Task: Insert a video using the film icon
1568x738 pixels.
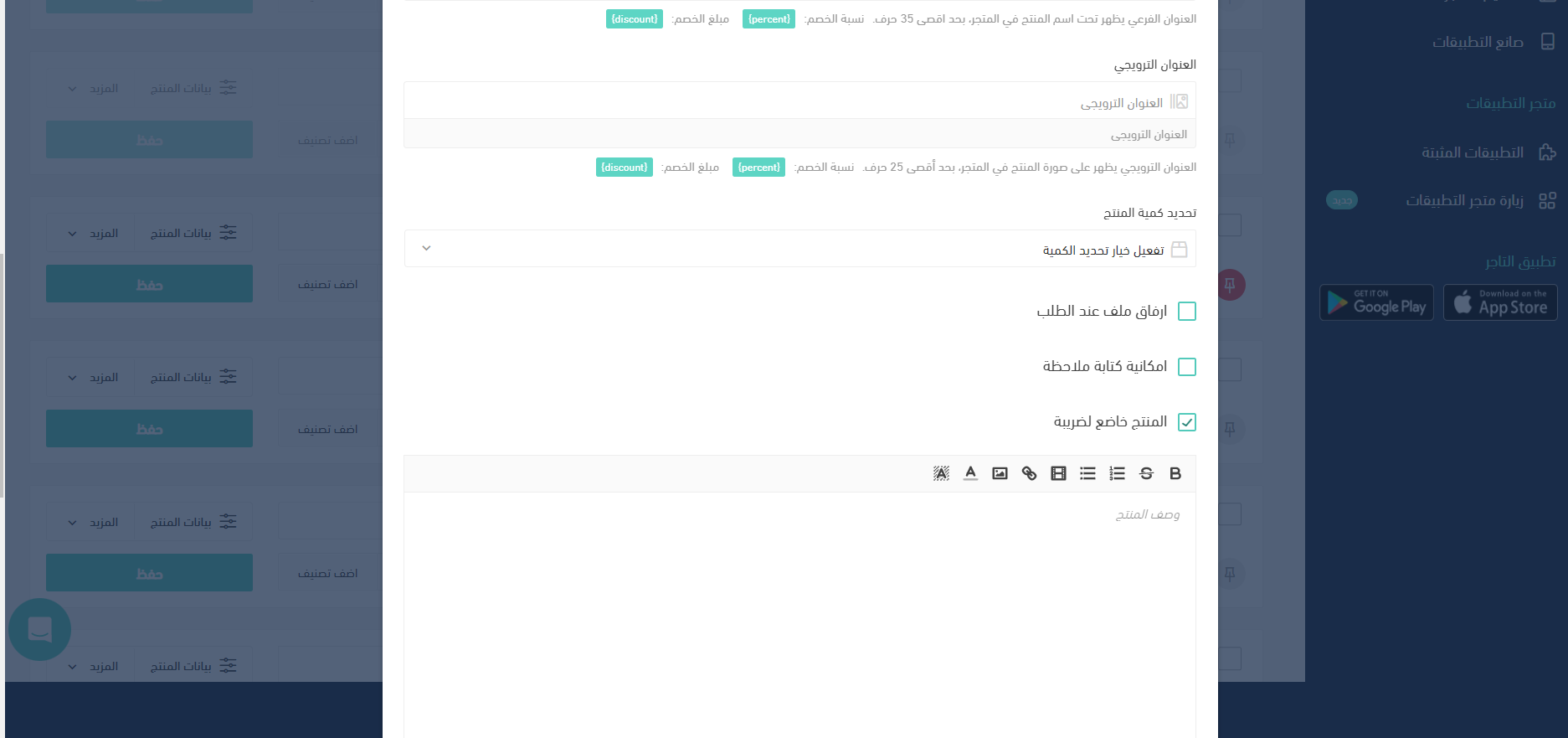Action: coord(1058,473)
